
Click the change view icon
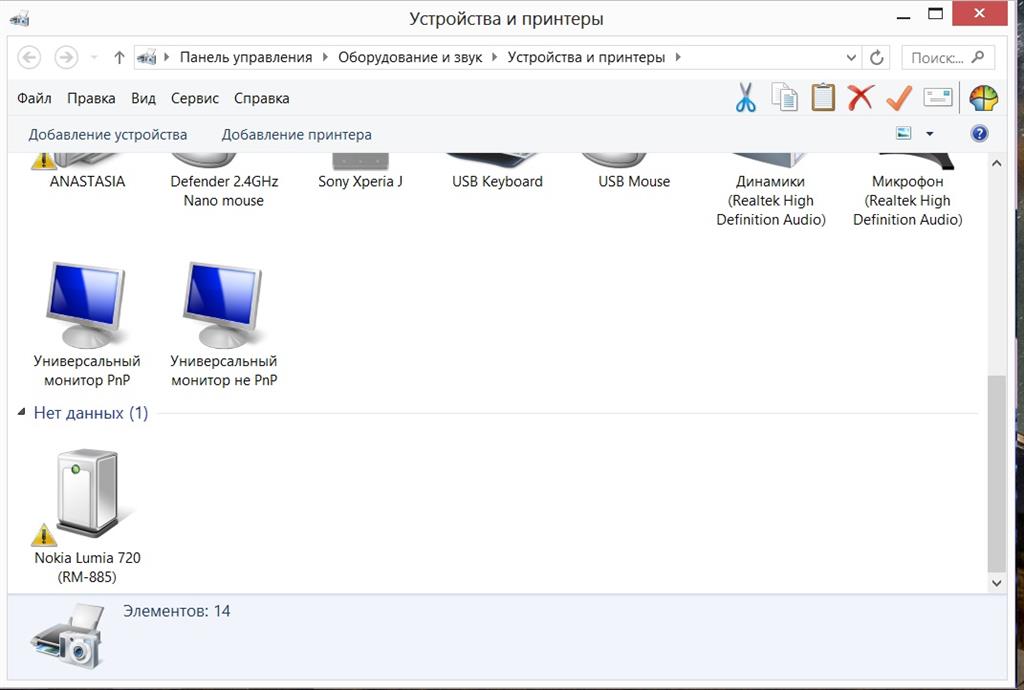pos(904,133)
